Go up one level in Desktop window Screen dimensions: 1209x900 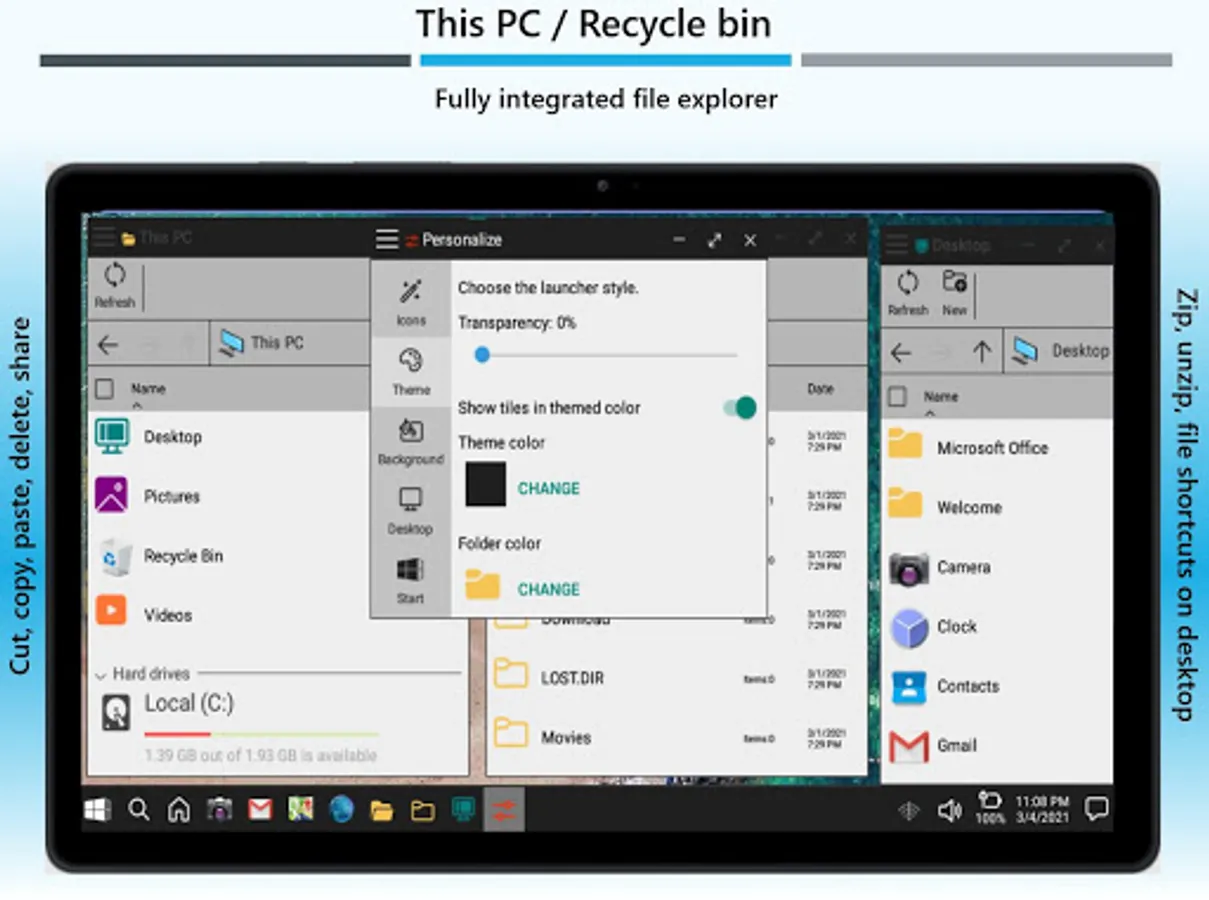click(982, 352)
